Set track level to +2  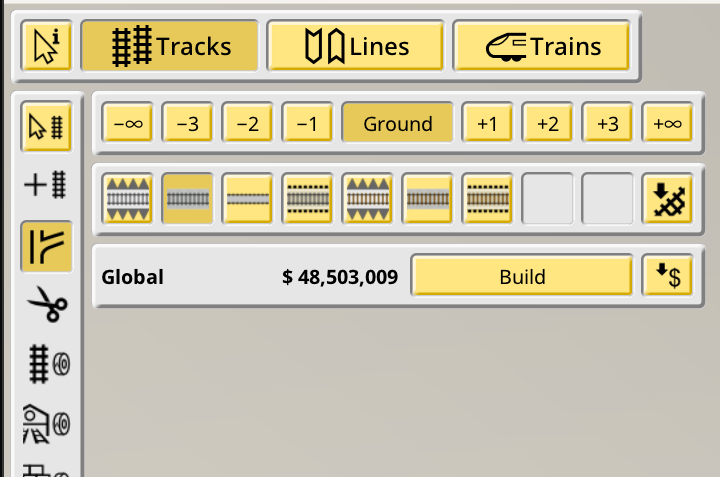[x=547, y=123]
